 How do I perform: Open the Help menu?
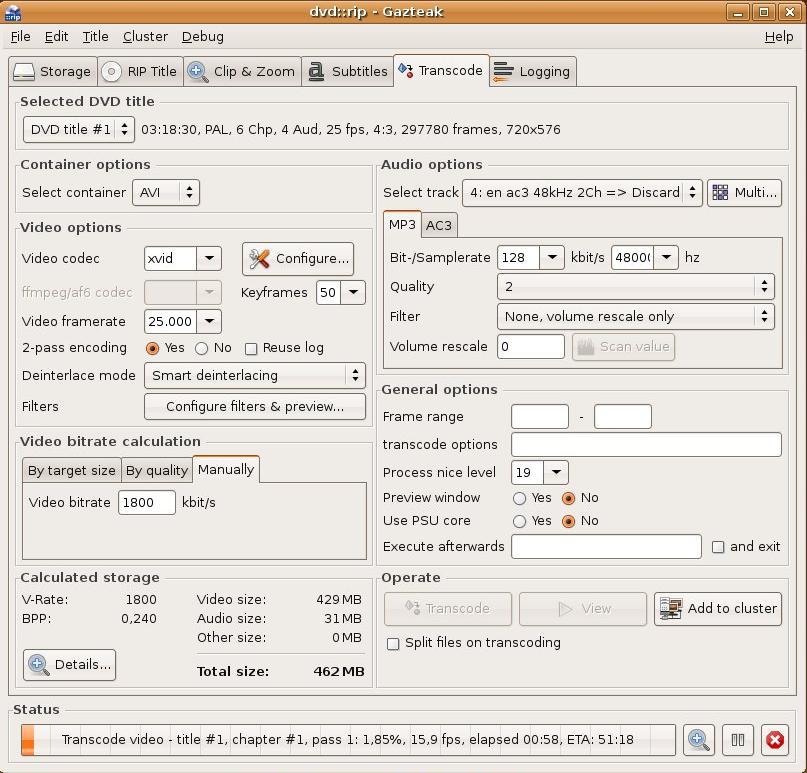[779, 37]
